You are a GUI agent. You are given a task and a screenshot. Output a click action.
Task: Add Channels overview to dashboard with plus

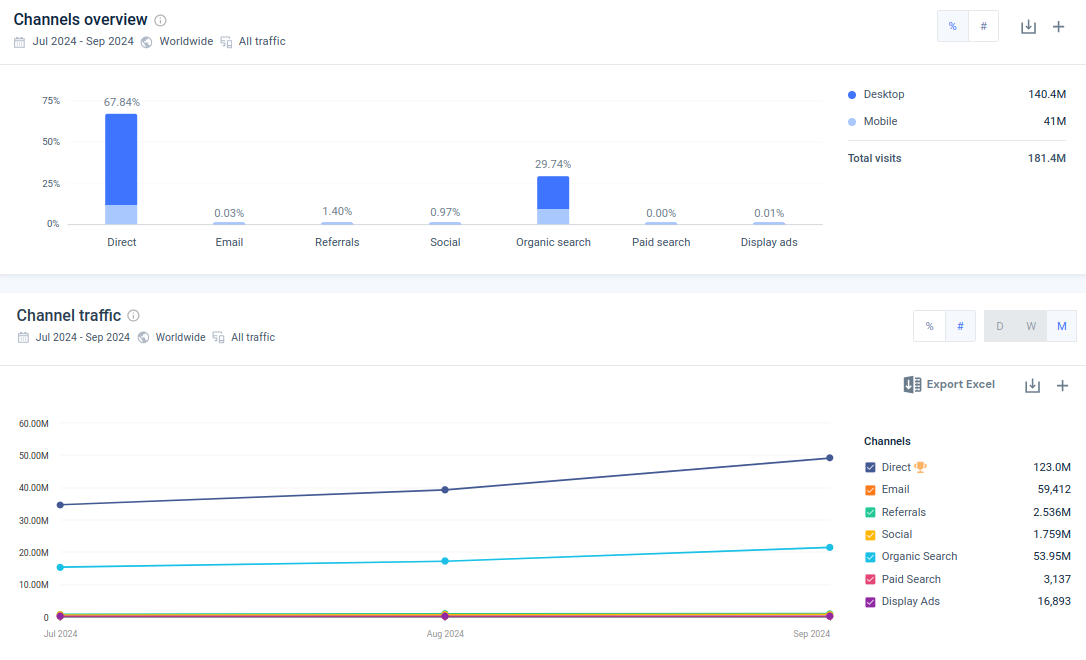click(1058, 27)
